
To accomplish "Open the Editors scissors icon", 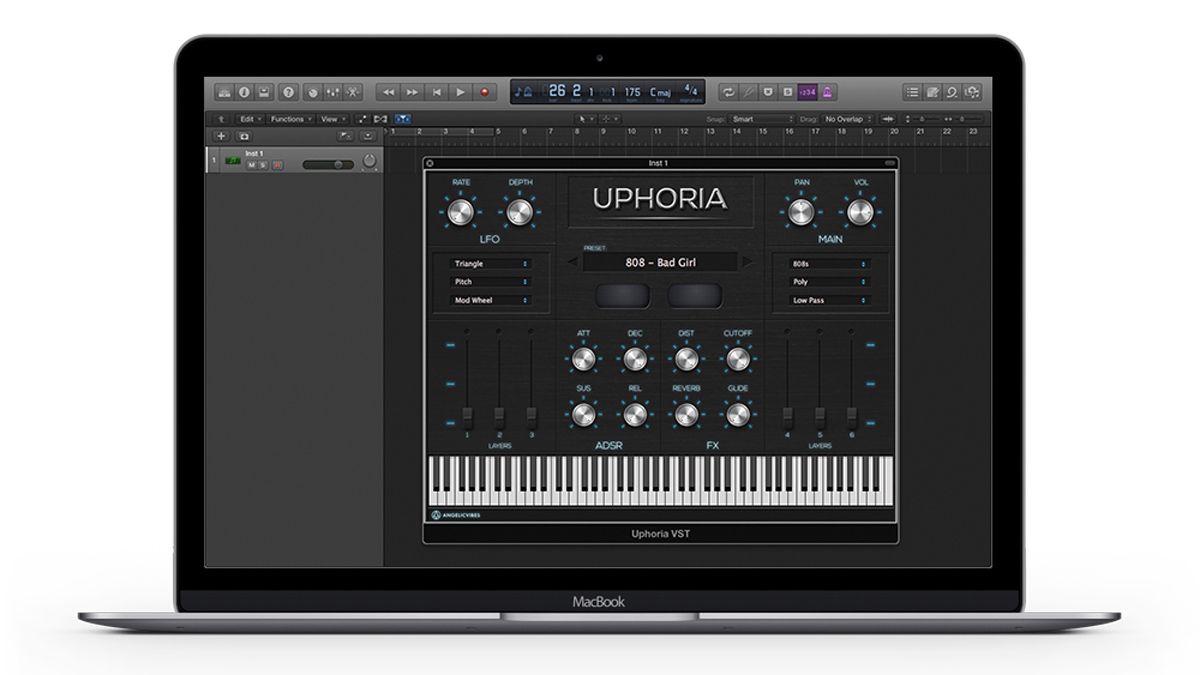I will pyautogui.click(x=353, y=92).
